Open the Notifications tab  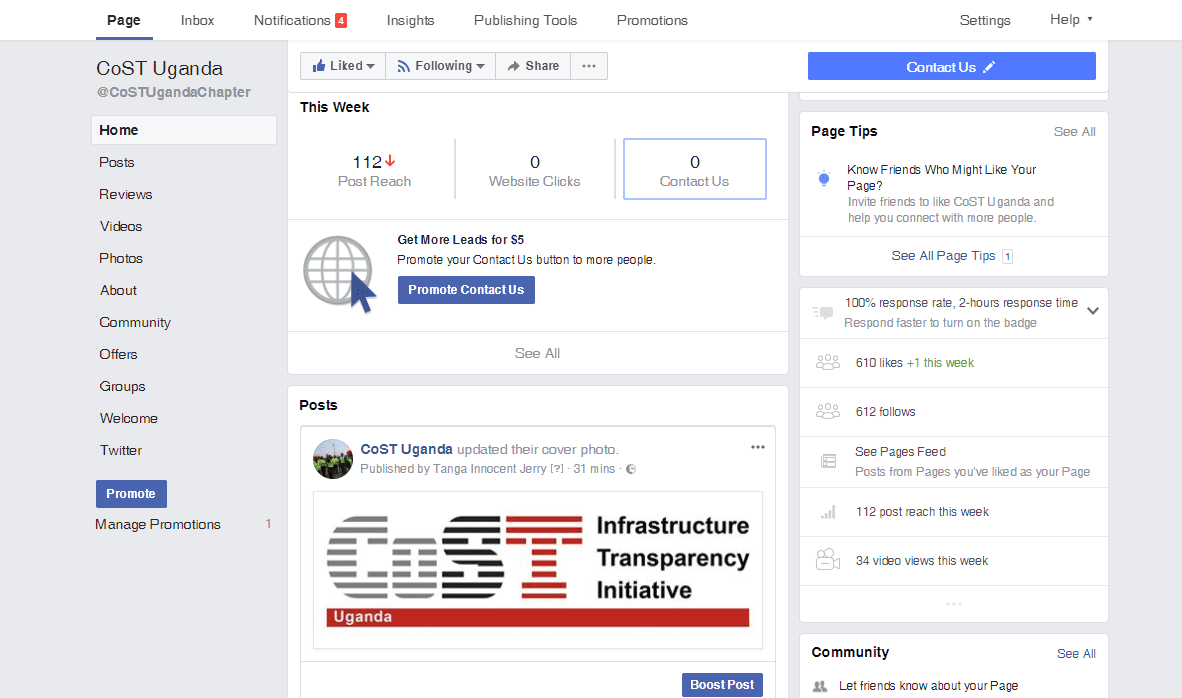300,20
